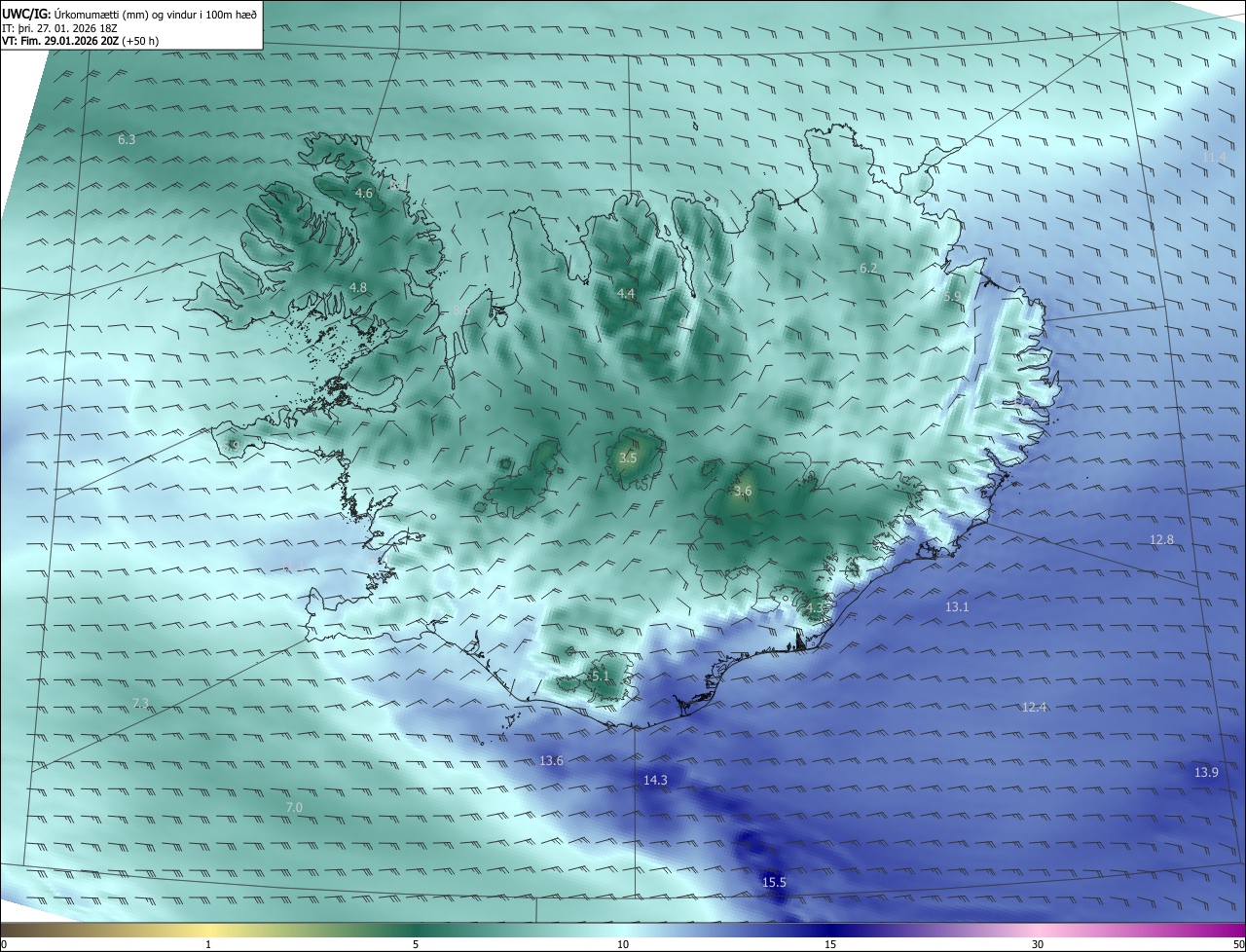
Task: Click the 7.0 value label over the sea
Action: (x=294, y=808)
